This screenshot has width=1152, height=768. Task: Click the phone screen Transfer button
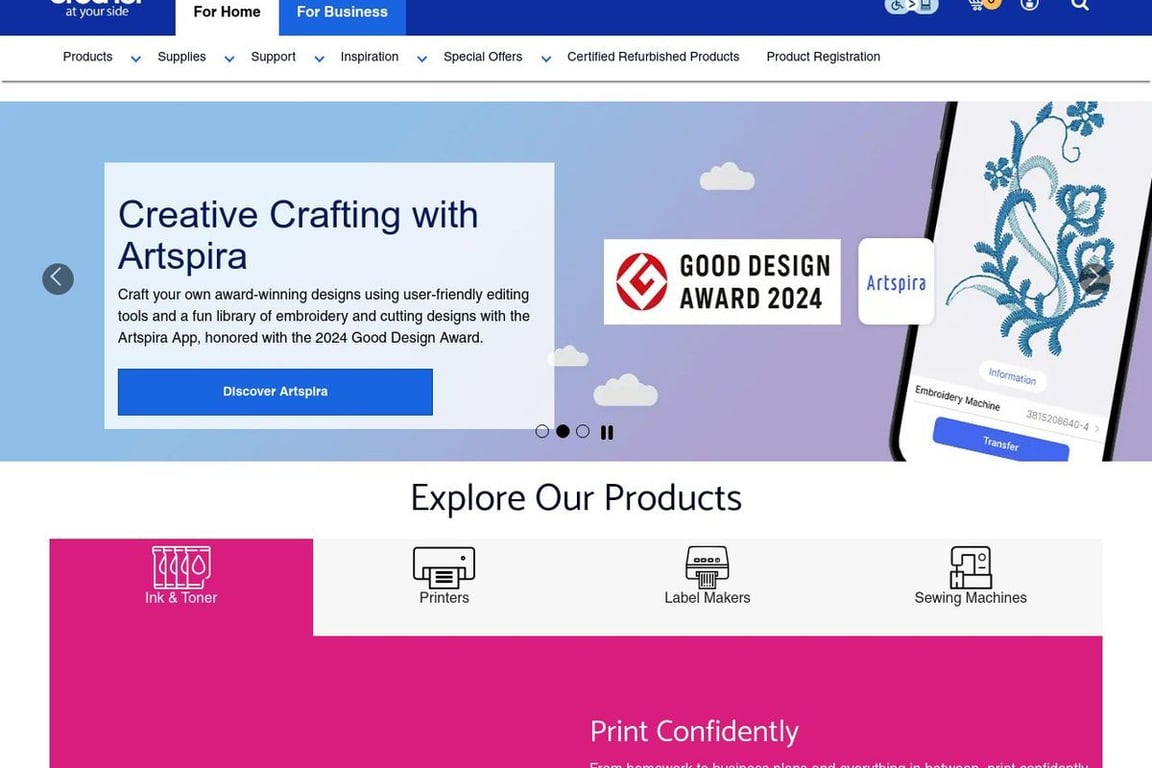coord(1001,442)
